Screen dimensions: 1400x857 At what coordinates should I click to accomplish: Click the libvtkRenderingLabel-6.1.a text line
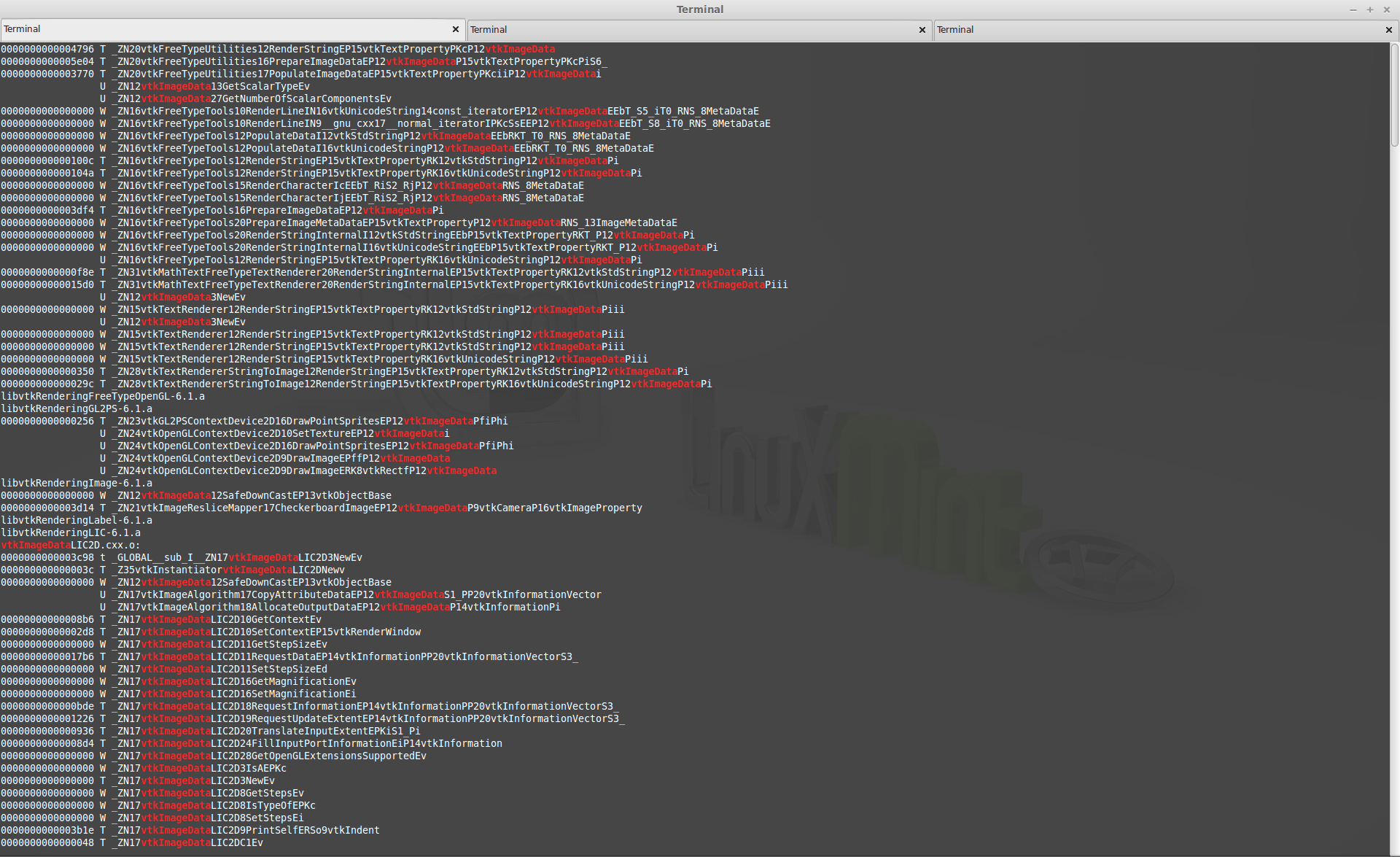coord(77,521)
